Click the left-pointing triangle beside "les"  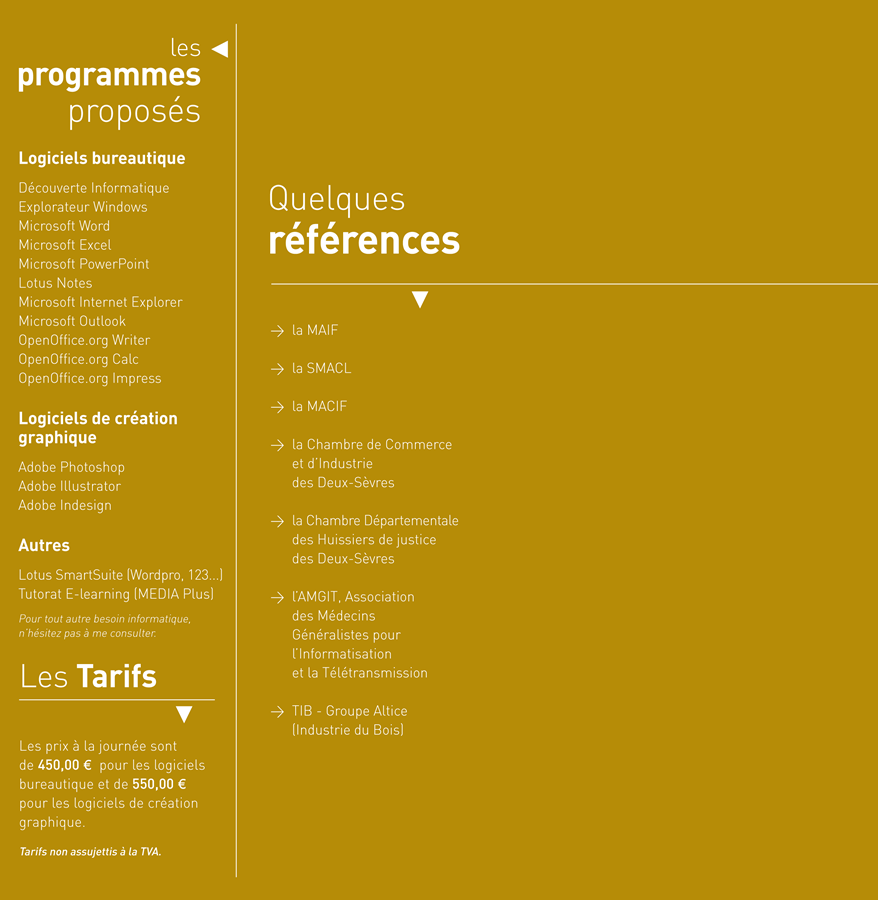point(220,49)
